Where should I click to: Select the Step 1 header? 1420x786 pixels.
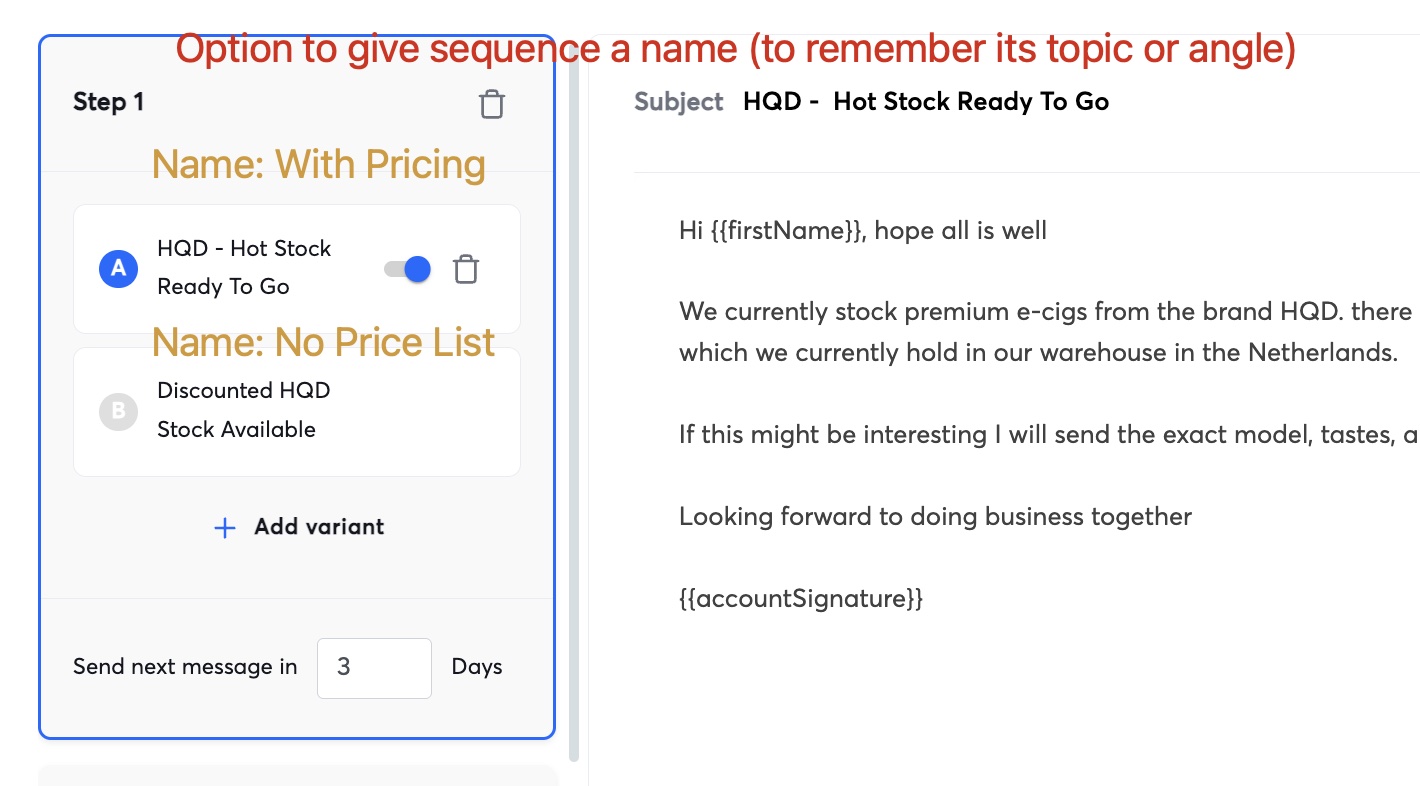(x=109, y=102)
